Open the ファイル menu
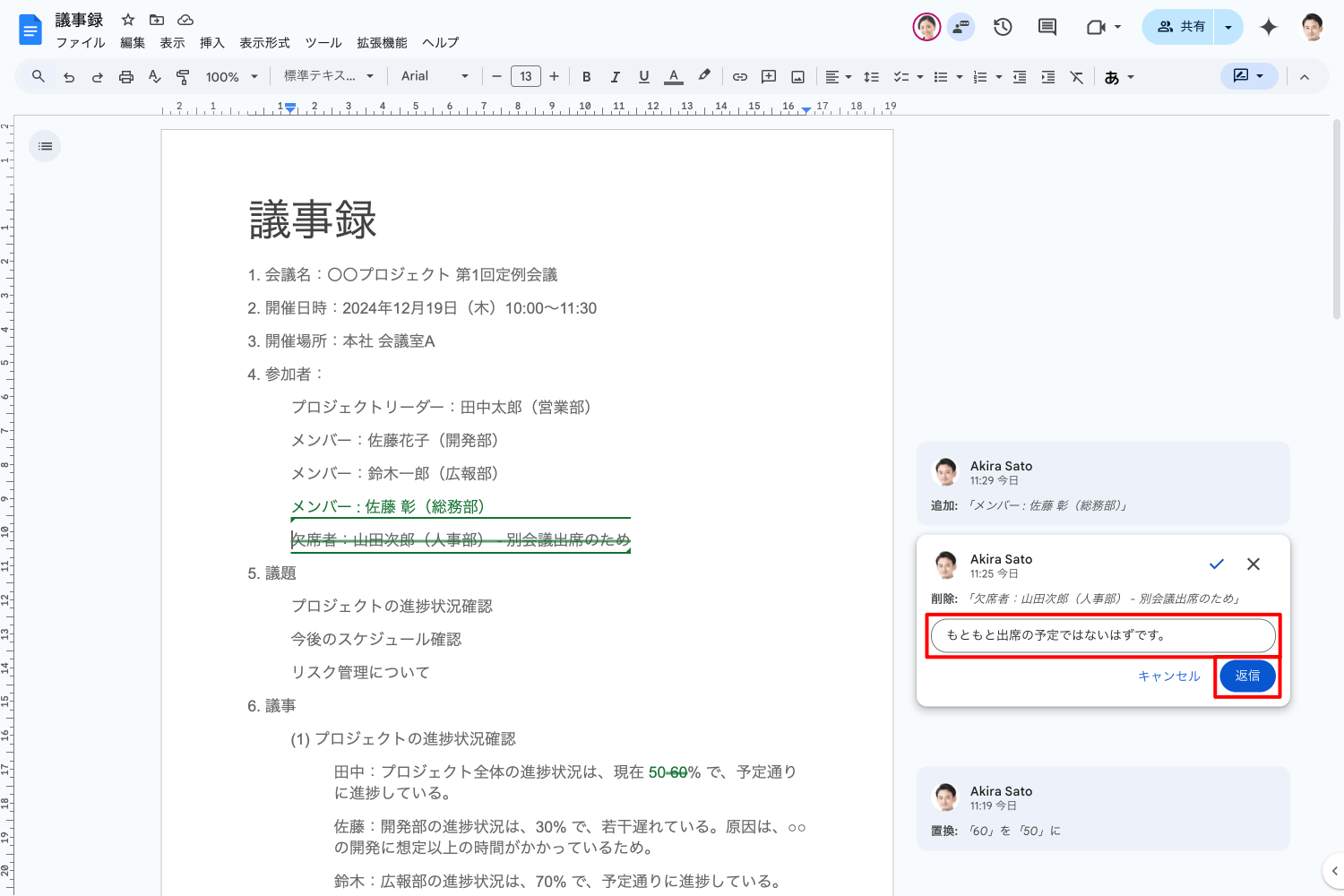1344x896 pixels. pyautogui.click(x=81, y=43)
